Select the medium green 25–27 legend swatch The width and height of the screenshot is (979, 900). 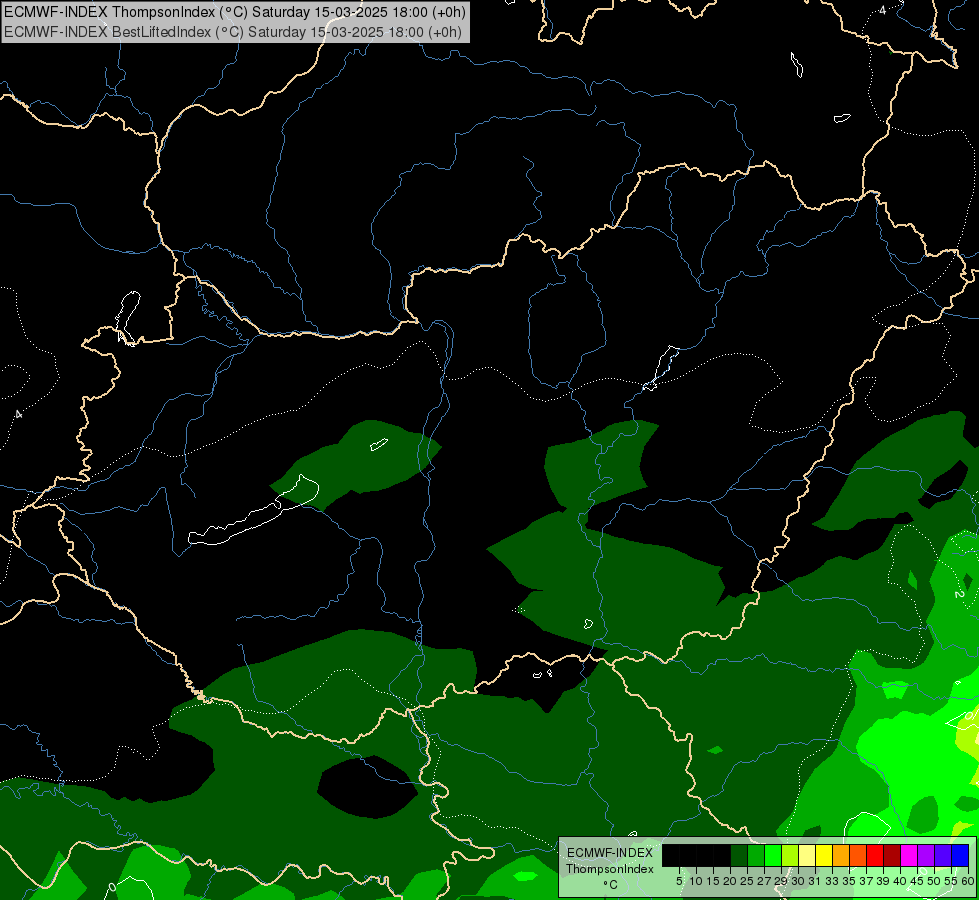(x=756, y=855)
